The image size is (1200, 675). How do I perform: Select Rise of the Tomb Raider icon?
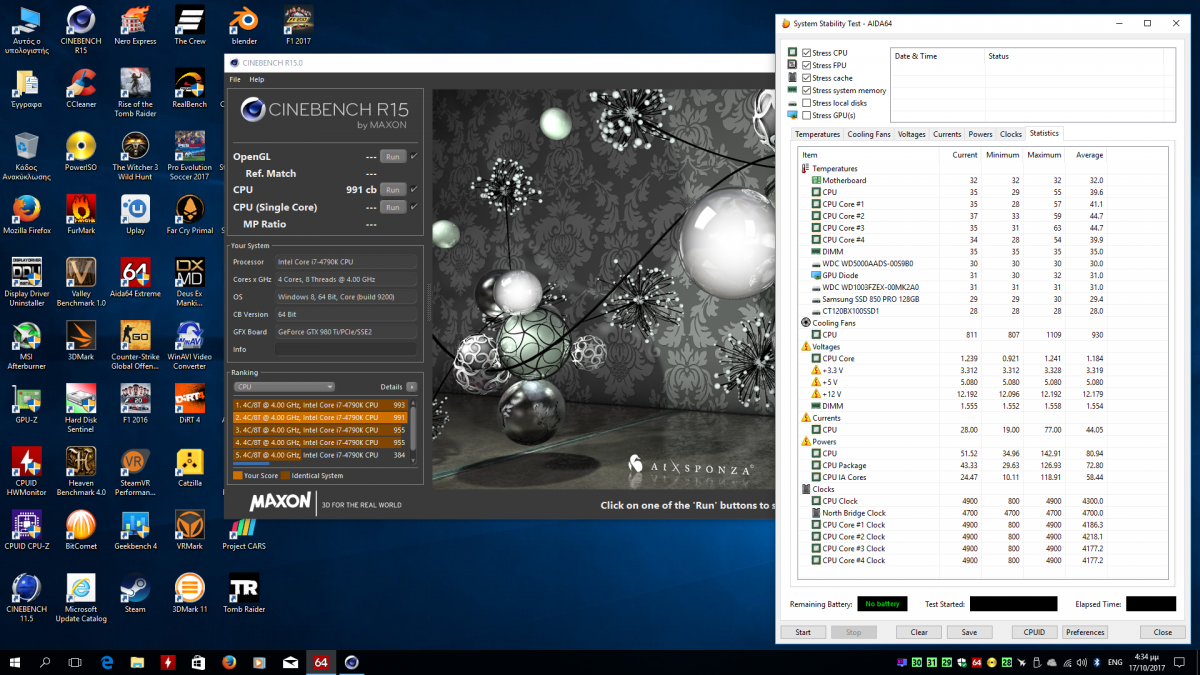tap(135, 93)
